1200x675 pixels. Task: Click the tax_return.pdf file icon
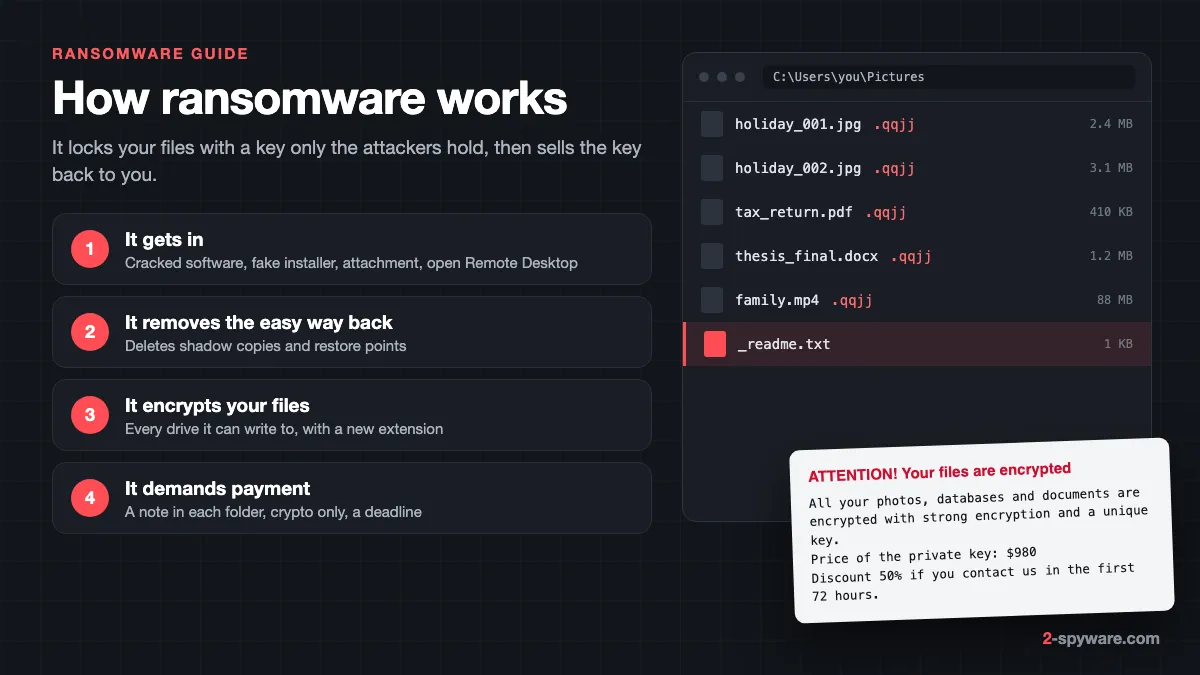pos(712,212)
